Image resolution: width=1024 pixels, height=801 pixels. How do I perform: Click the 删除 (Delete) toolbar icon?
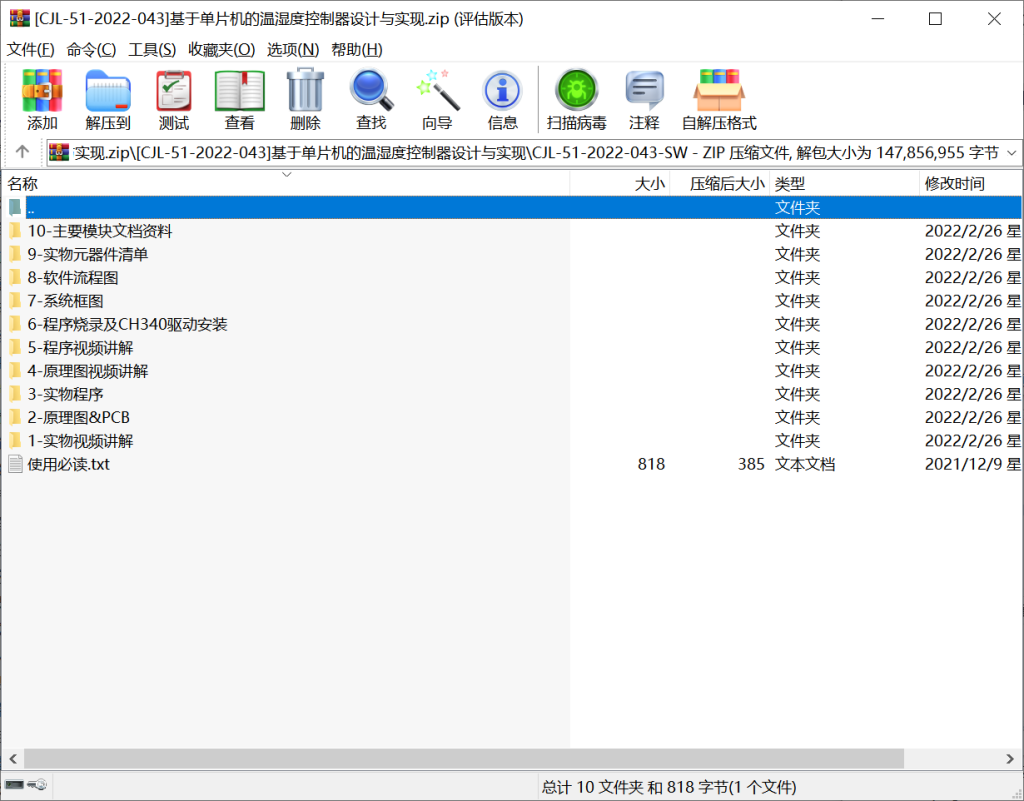(x=305, y=95)
